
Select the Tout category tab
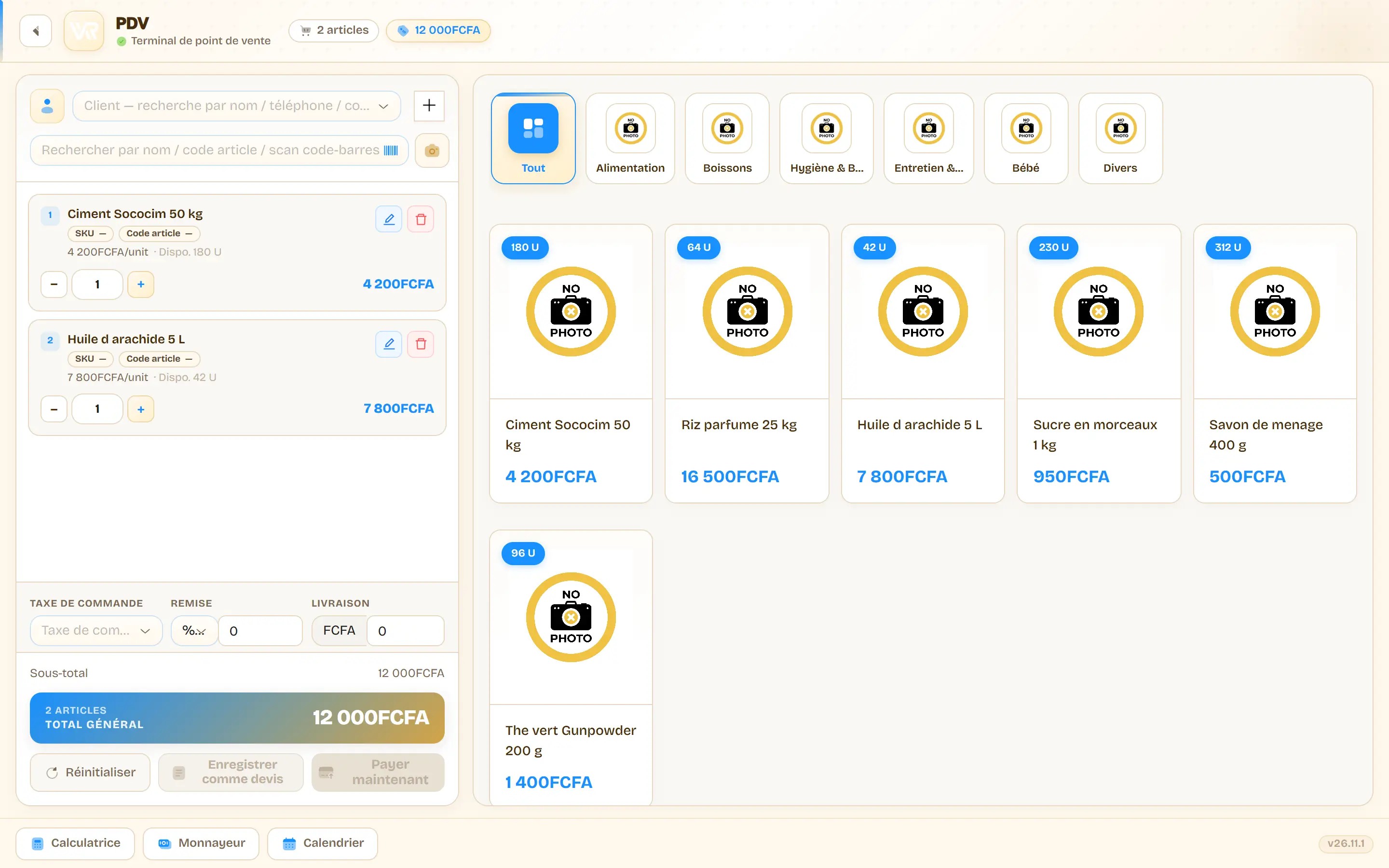tap(533, 138)
